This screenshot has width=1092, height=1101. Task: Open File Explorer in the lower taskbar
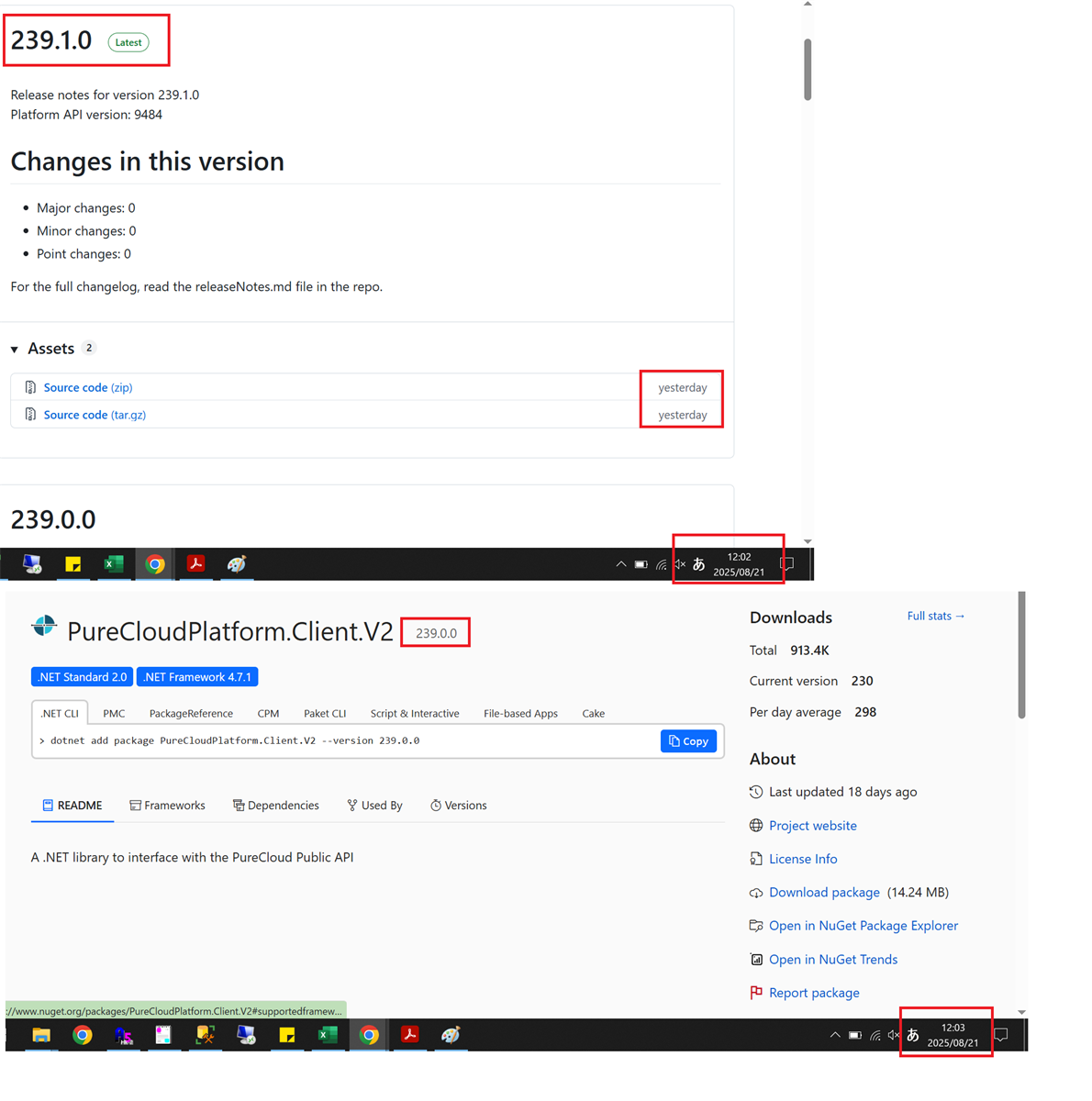click(41, 1035)
